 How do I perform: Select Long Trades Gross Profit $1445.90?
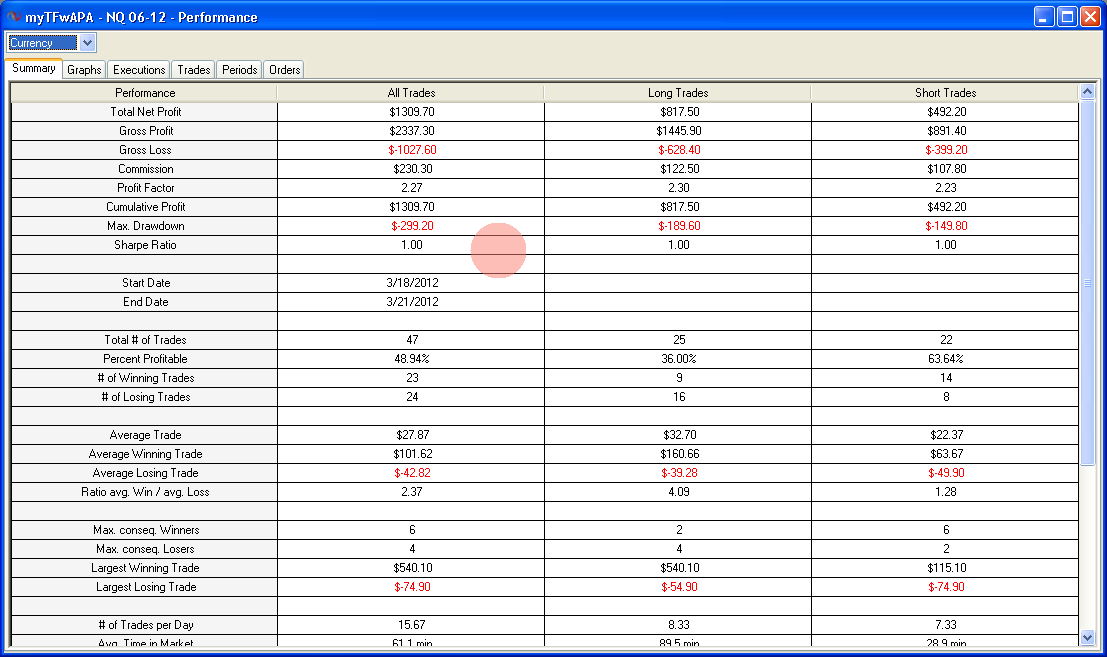678,131
